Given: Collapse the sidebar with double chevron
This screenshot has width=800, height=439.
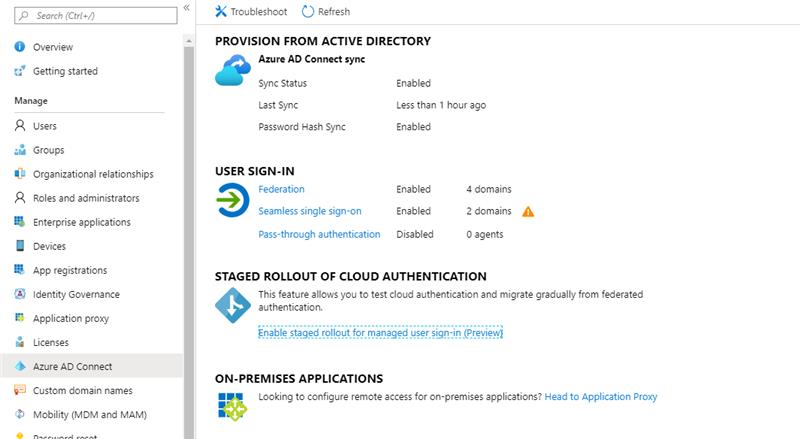Looking at the screenshot, I should [x=187, y=8].
